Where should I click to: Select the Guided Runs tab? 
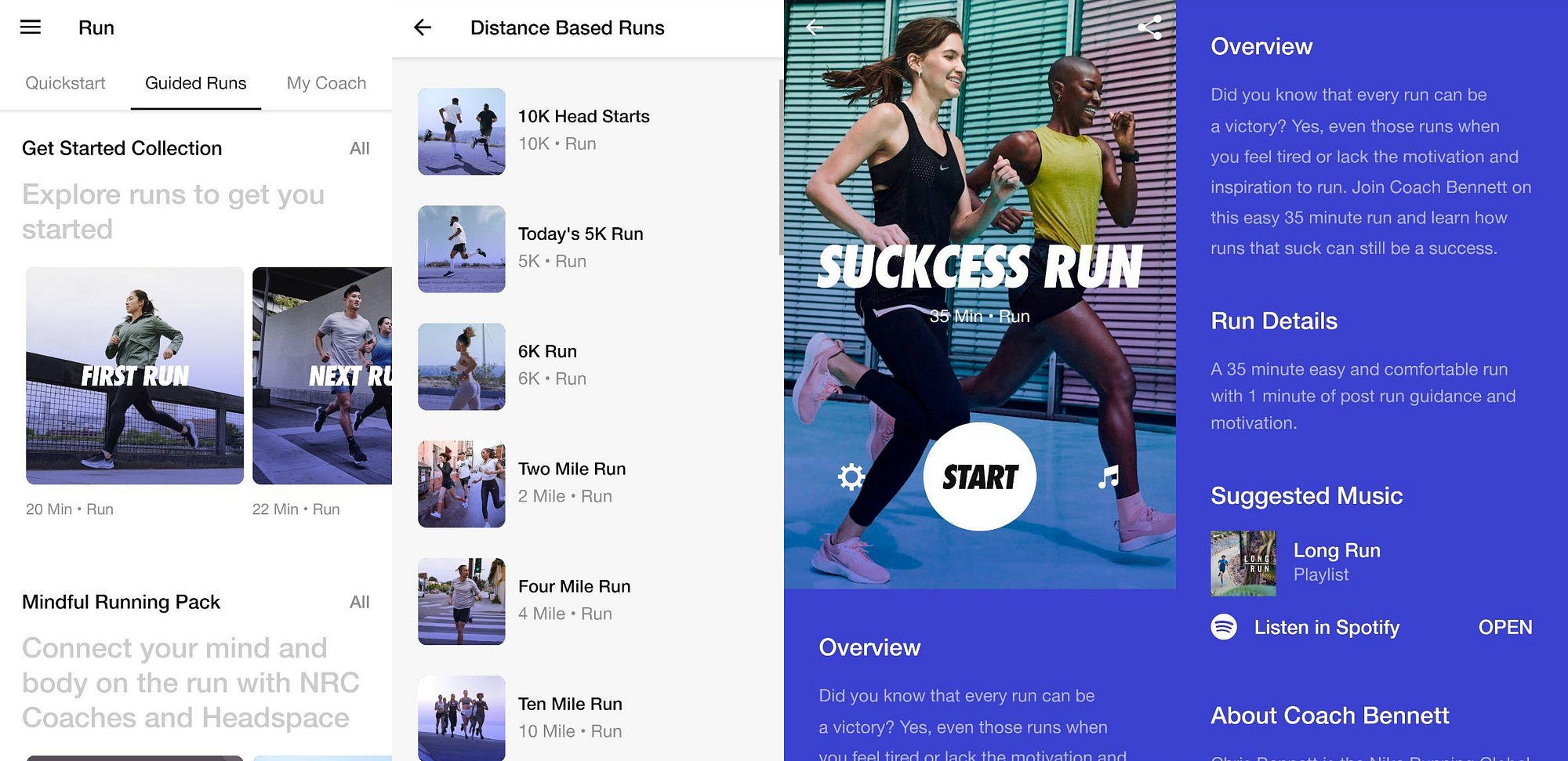pos(195,83)
